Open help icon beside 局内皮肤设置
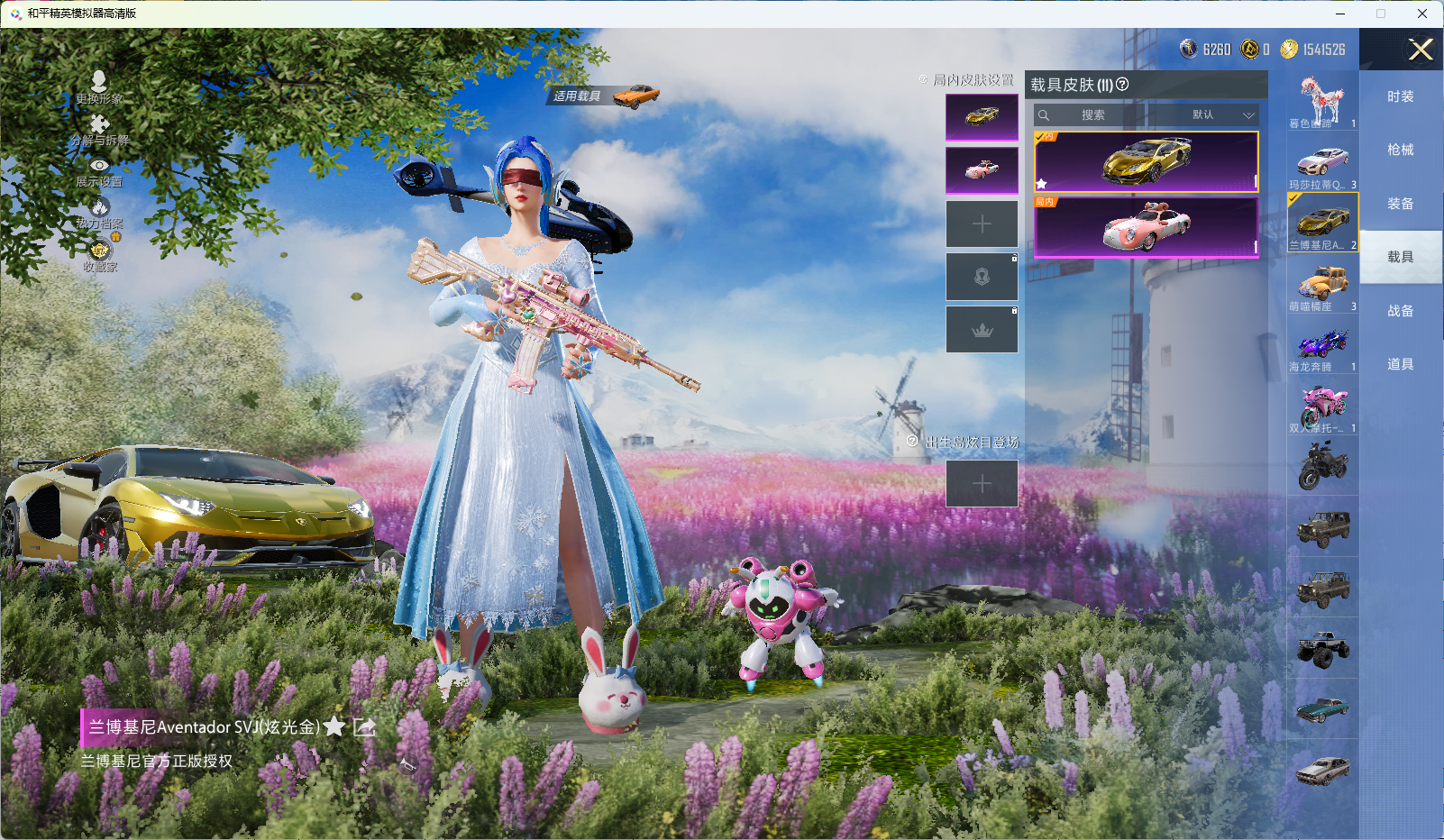The width and height of the screenshot is (1444, 840). (x=923, y=79)
